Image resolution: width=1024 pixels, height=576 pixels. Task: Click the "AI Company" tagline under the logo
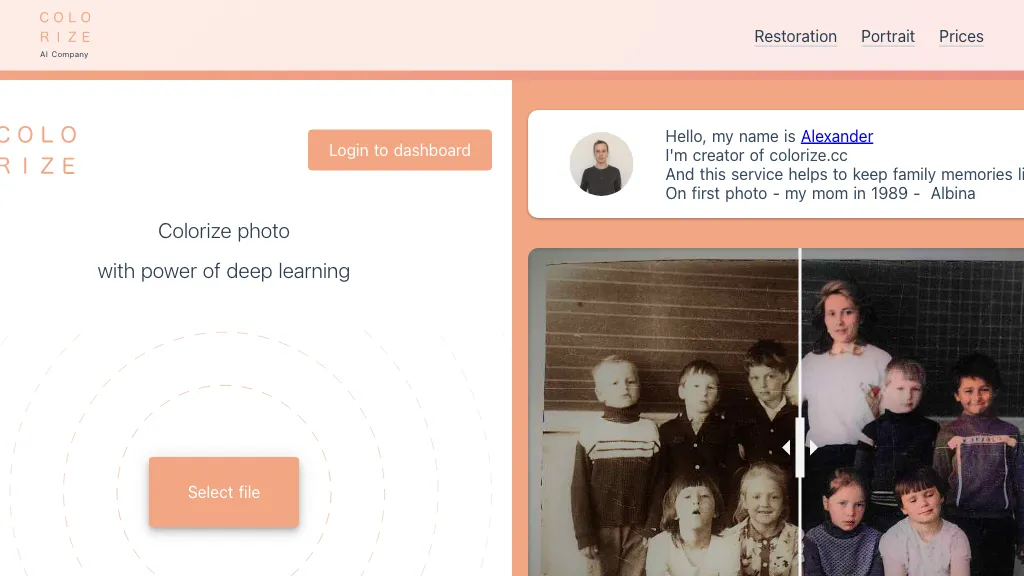pos(64,55)
